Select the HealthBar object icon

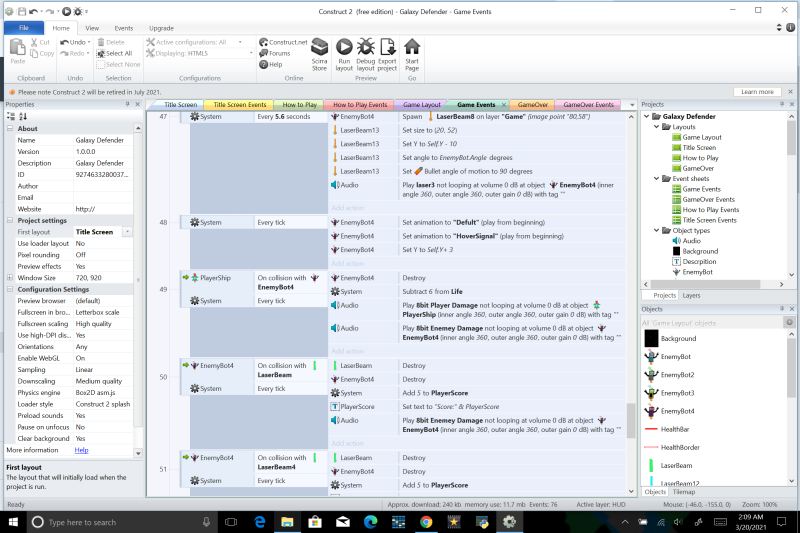(x=651, y=429)
